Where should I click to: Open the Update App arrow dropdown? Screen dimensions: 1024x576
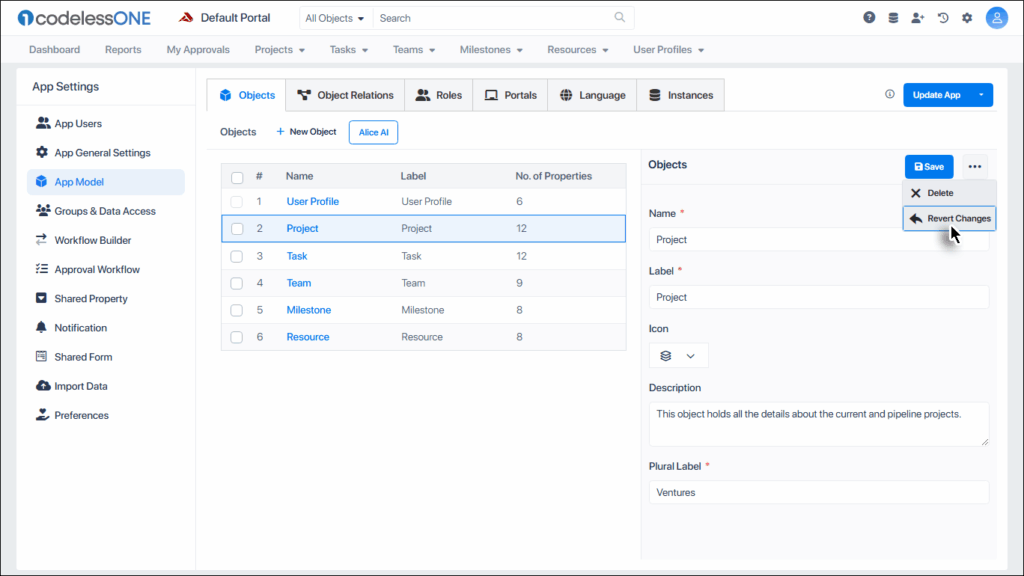click(981, 95)
